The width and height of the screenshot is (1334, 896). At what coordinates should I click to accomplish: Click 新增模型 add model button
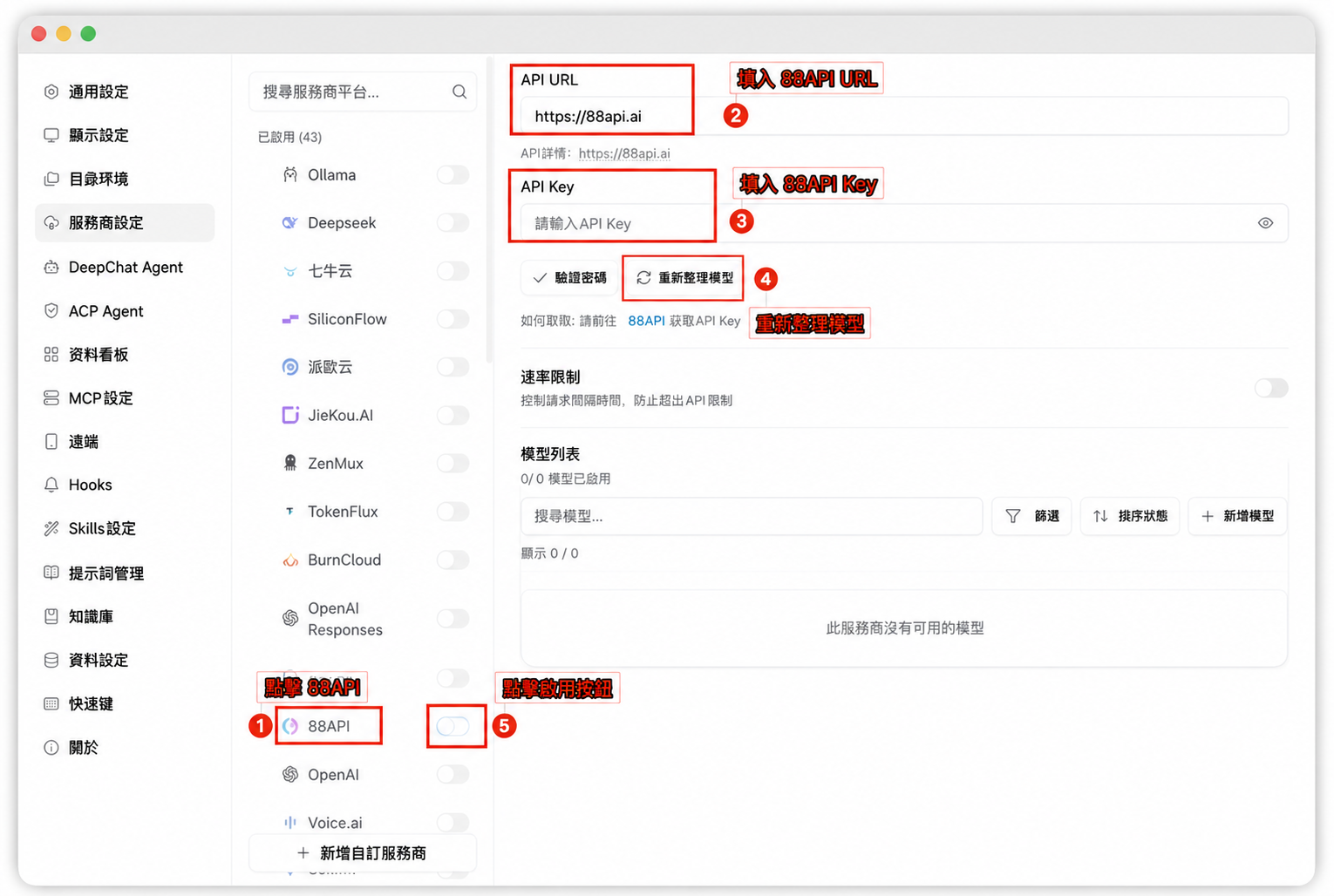tap(1237, 516)
